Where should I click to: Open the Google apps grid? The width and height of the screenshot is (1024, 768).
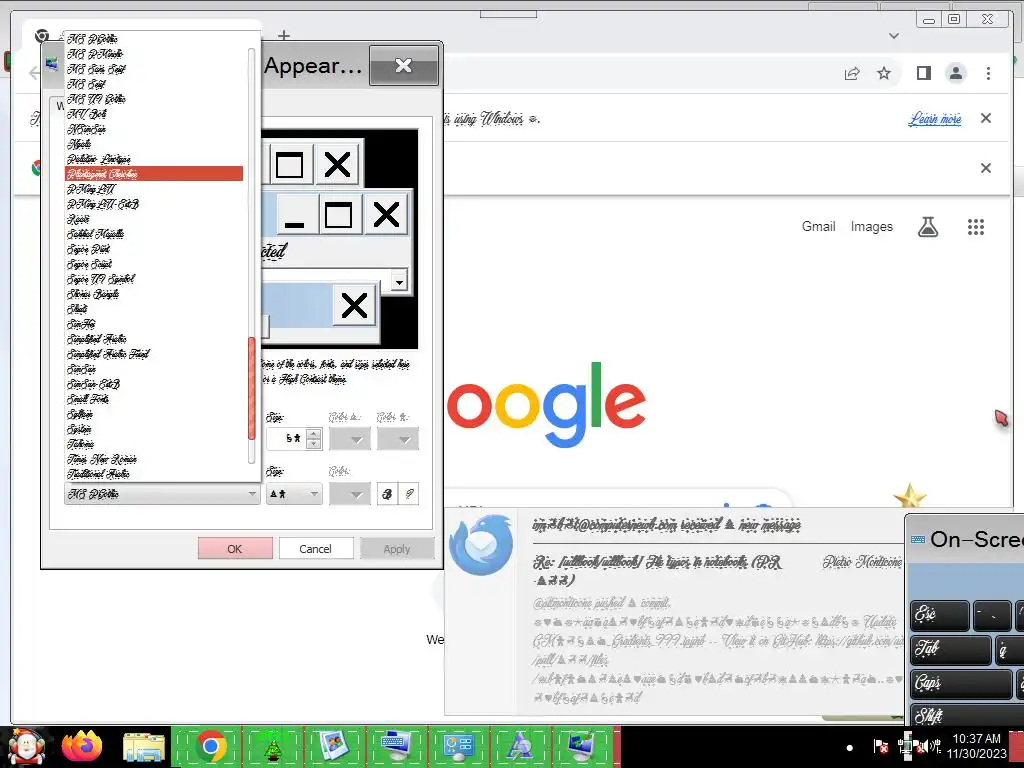tap(976, 227)
